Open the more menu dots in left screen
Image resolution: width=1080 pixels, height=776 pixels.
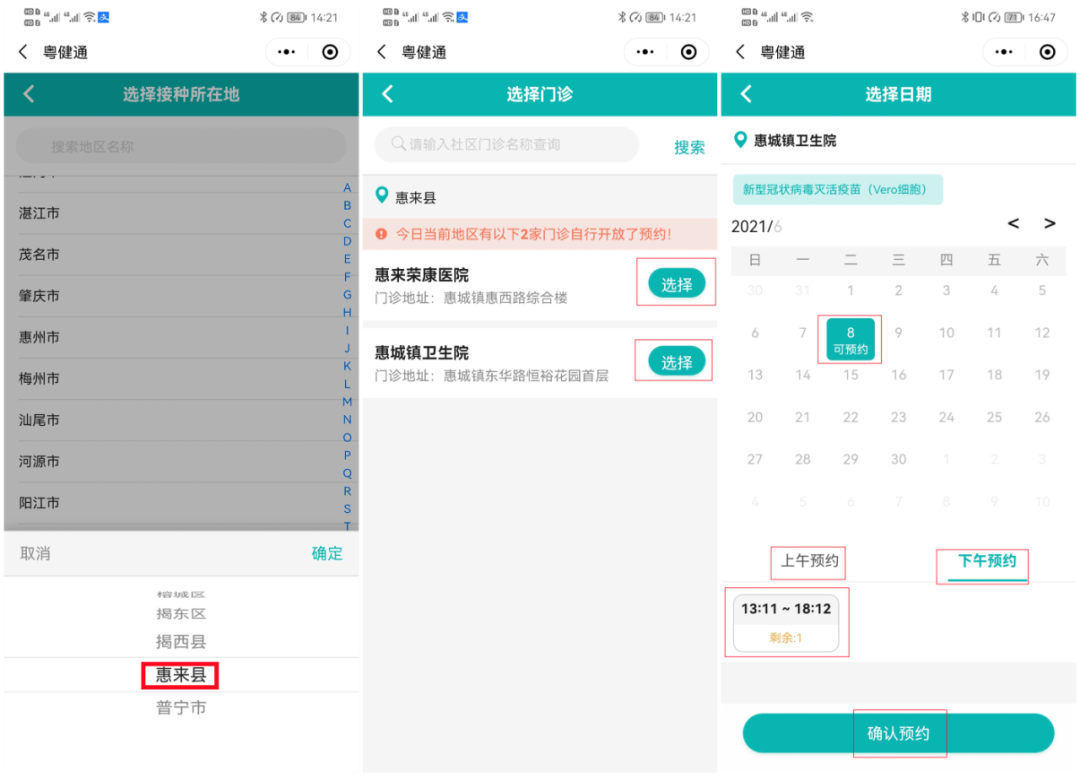pos(287,52)
